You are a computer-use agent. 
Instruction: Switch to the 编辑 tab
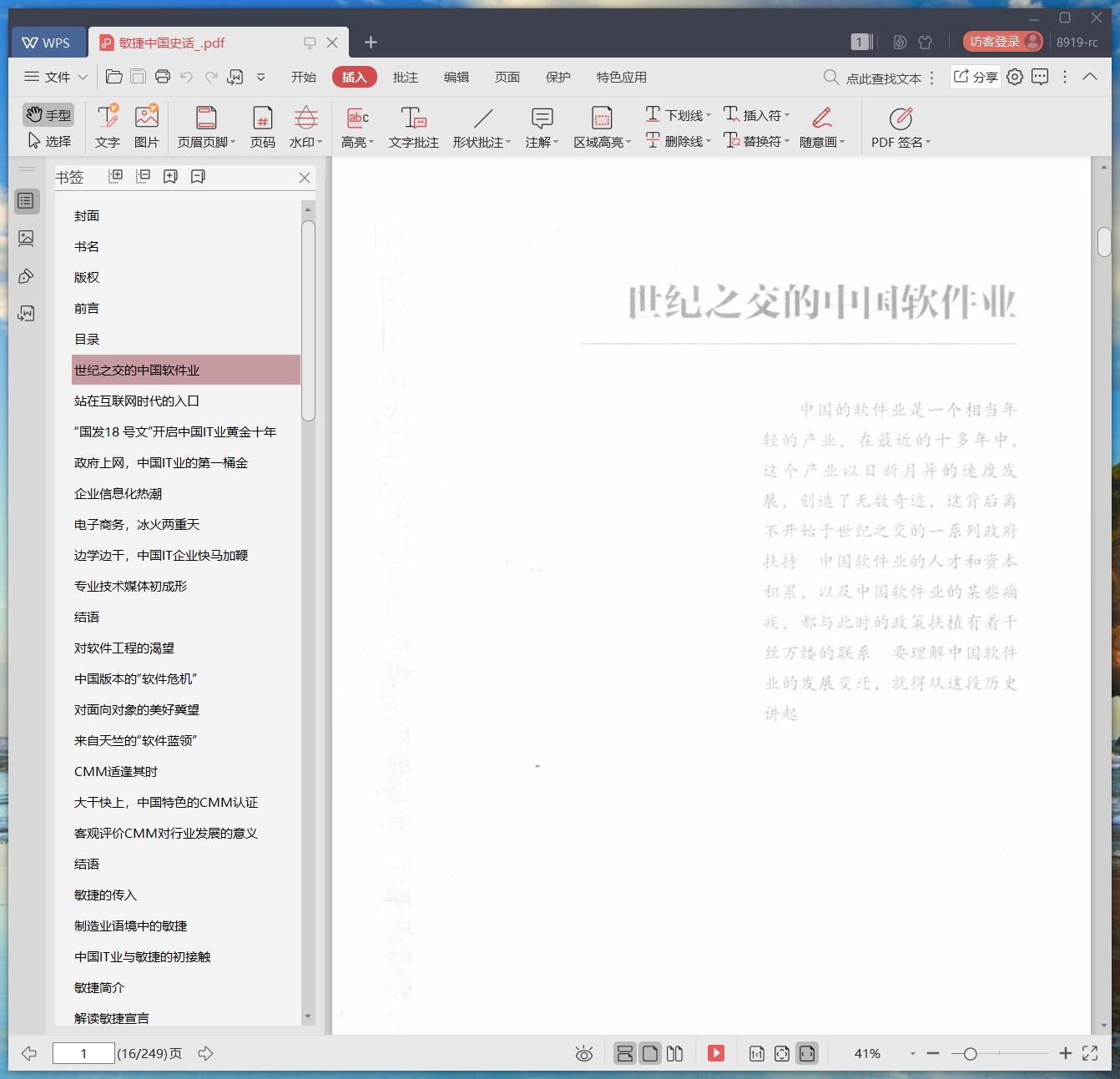click(x=457, y=77)
